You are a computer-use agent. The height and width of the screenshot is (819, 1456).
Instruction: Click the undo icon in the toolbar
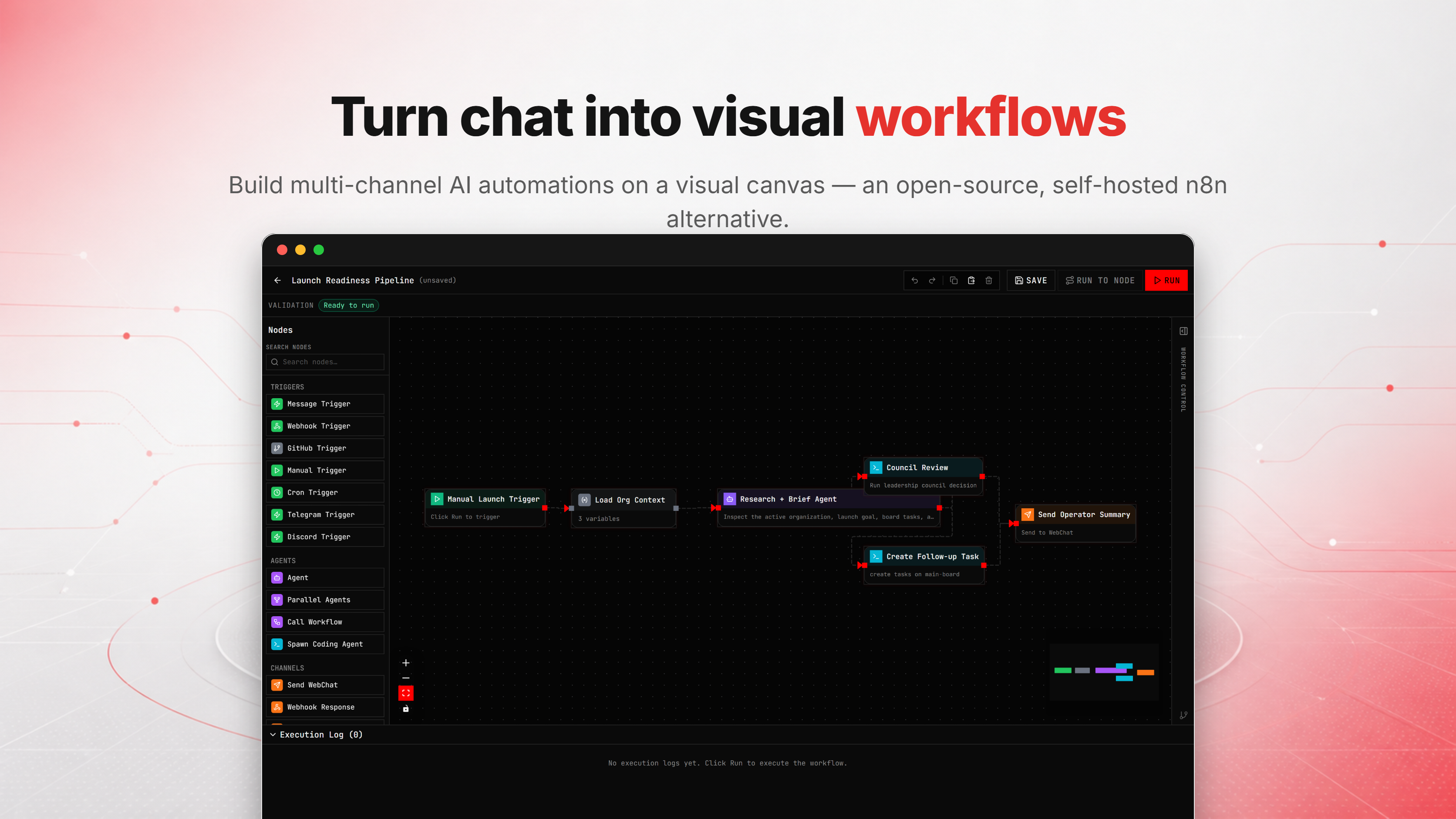pyautogui.click(x=914, y=280)
